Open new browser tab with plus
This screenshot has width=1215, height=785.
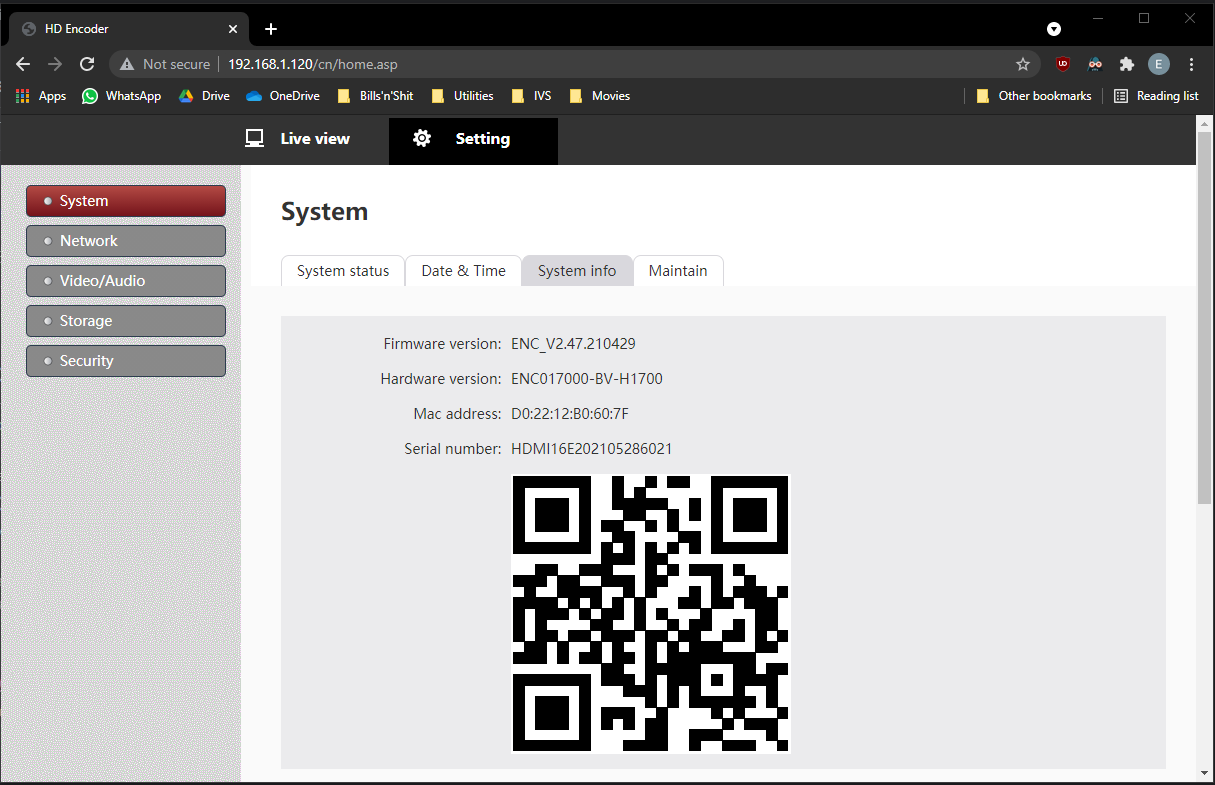pos(271,29)
